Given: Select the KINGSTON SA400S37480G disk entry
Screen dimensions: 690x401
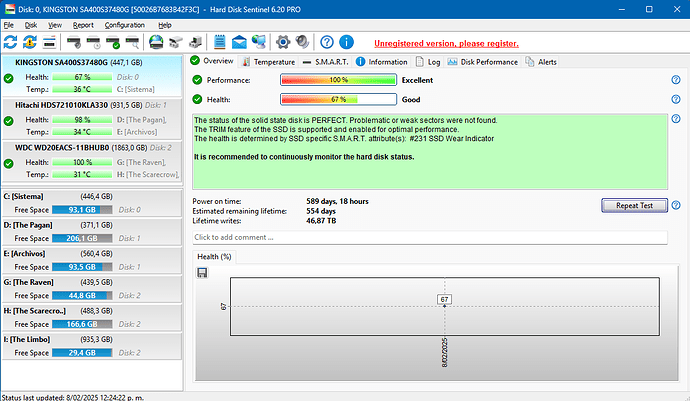Looking at the screenshot, I should point(92,76).
